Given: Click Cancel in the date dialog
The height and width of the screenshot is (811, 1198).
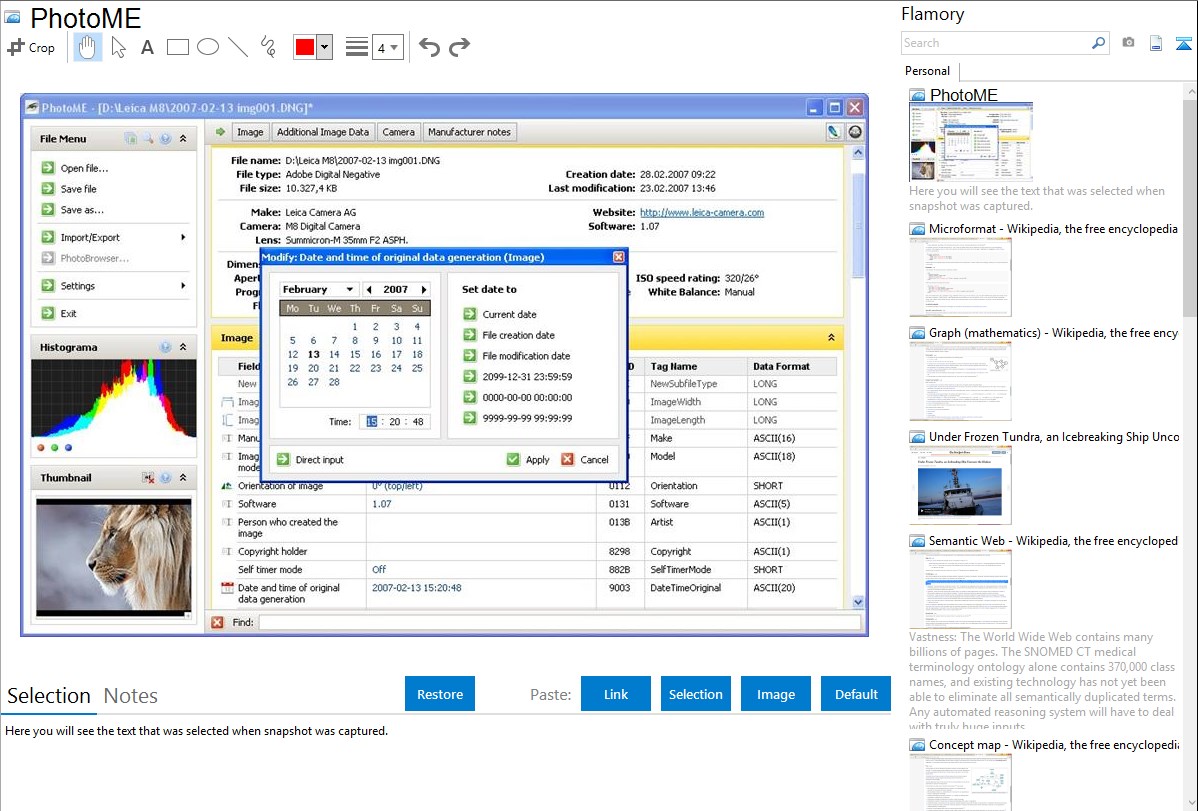Looking at the screenshot, I should (585, 459).
